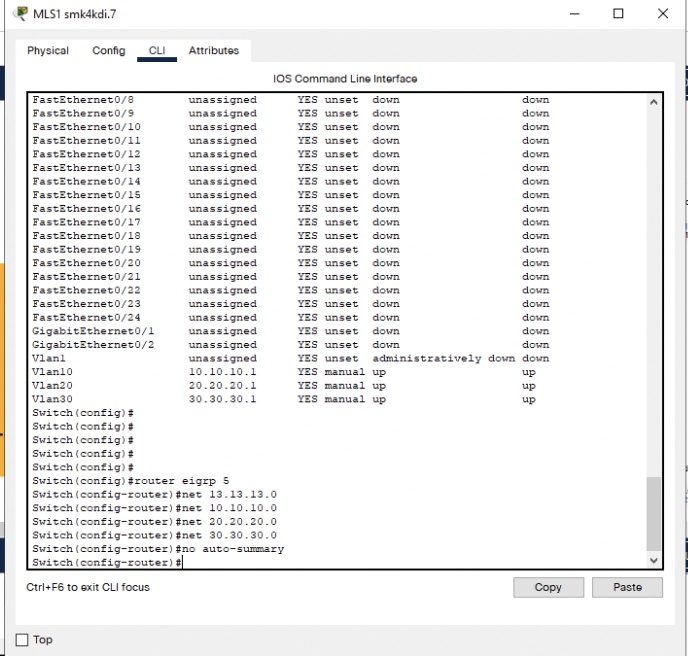Click the 'net 13.13.13.0' command line
688x656 pixels.
(x=154, y=495)
